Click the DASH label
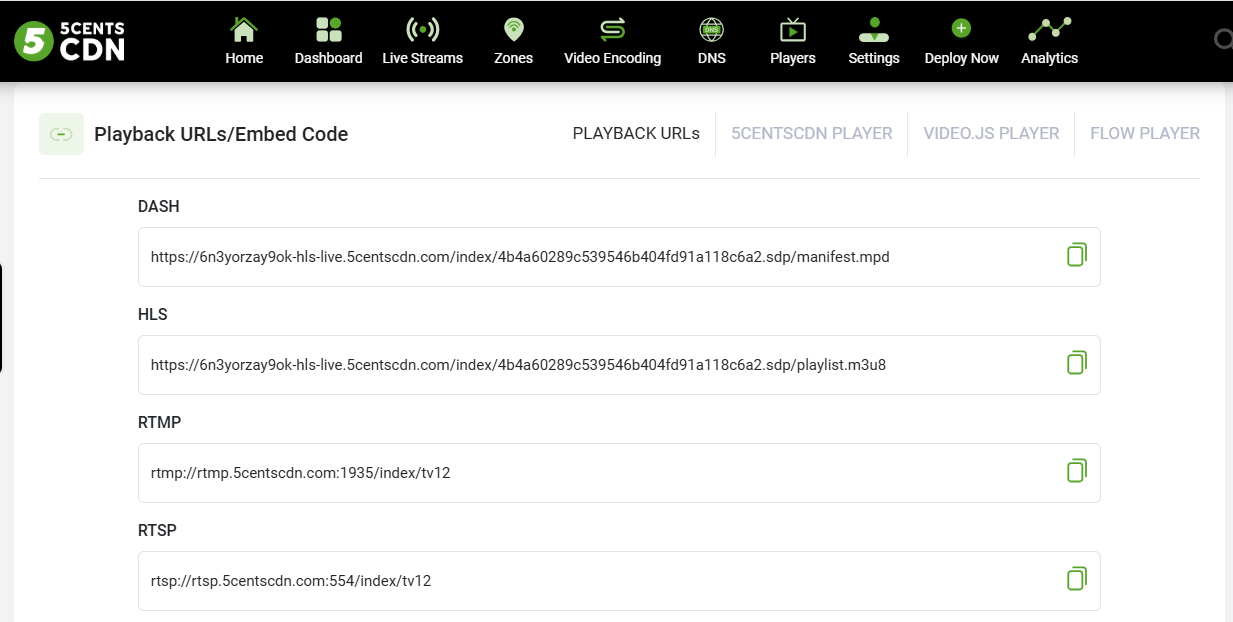The height and width of the screenshot is (622, 1233). click(x=159, y=207)
